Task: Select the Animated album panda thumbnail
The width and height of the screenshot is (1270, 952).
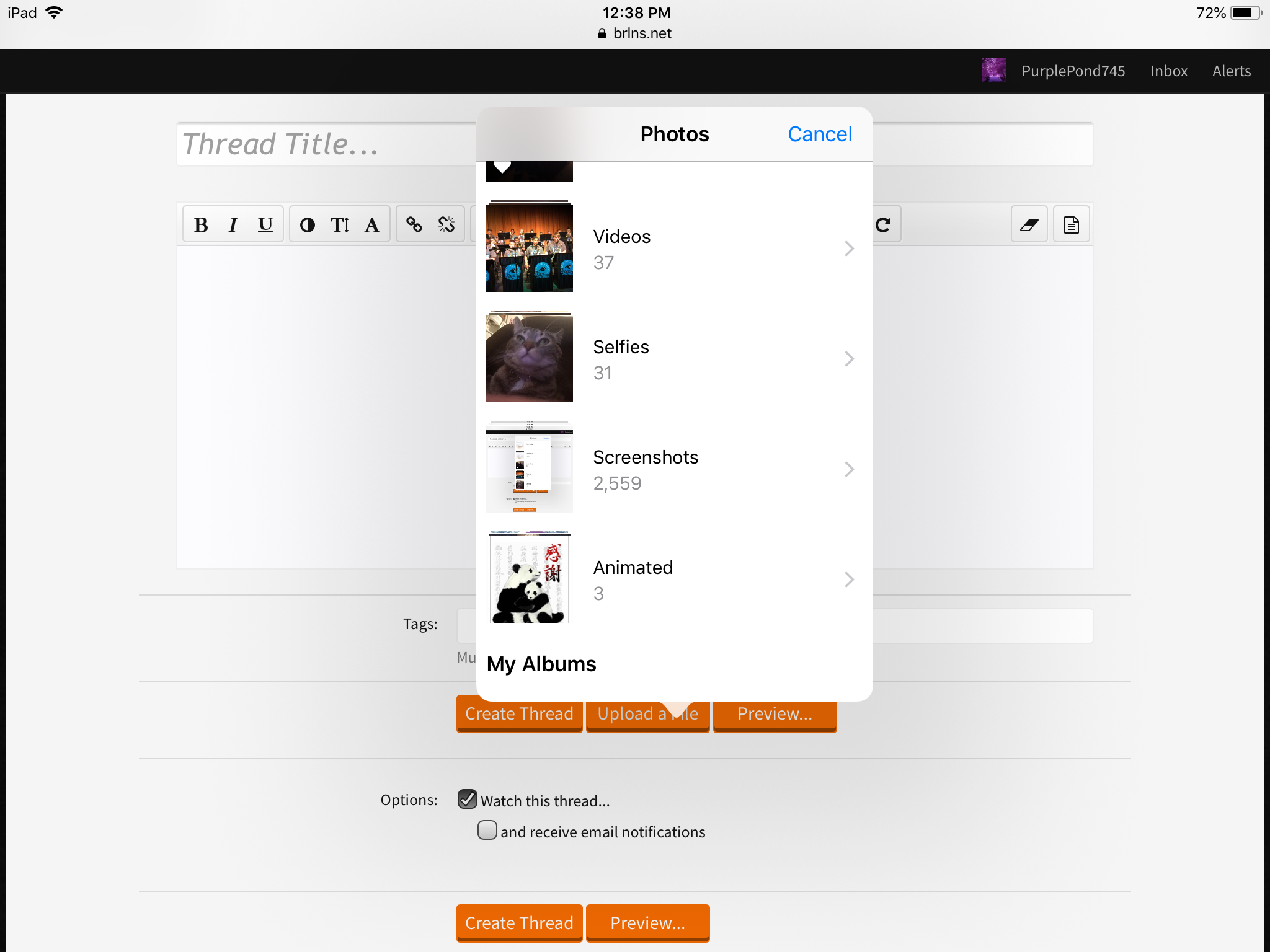Action: [x=530, y=578]
